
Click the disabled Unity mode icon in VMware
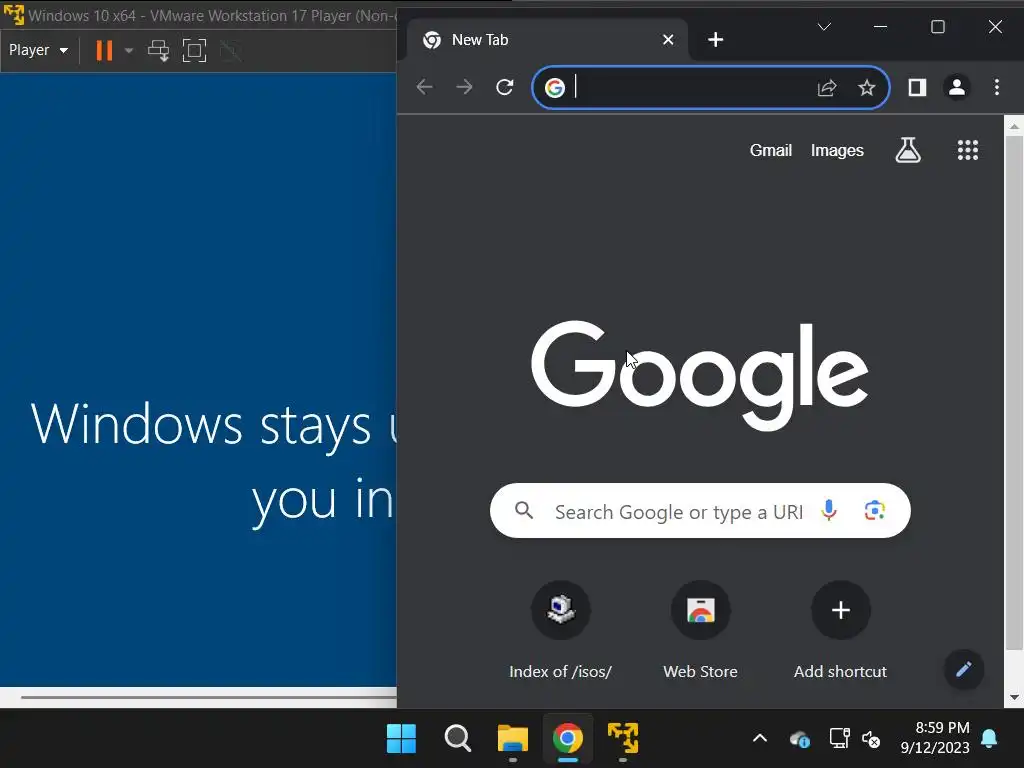tap(230, 50)
